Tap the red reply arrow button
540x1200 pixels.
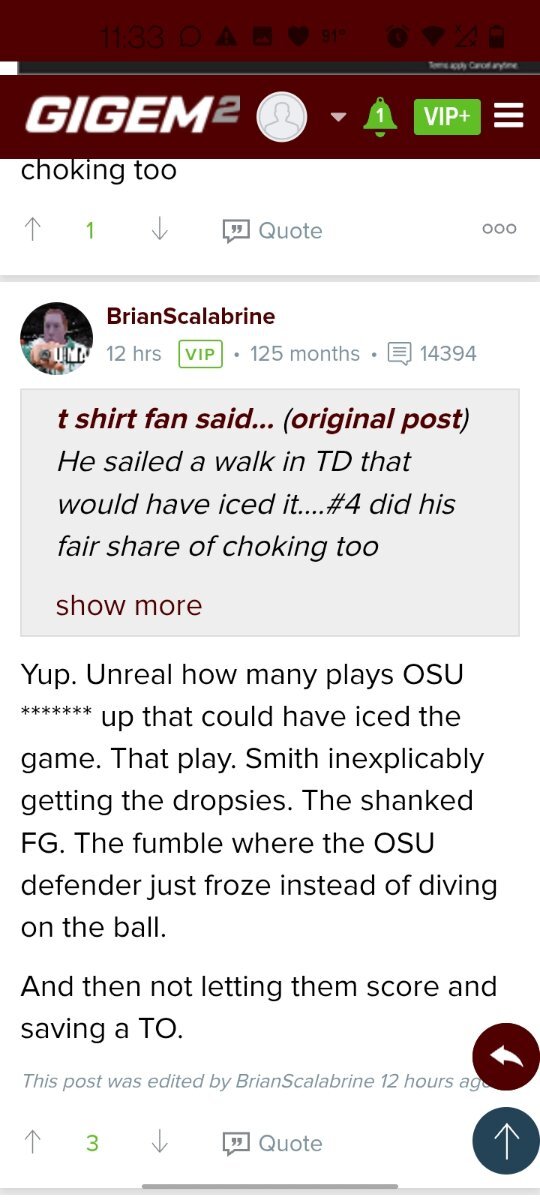pyautogui.click(x=506, y=1056)
